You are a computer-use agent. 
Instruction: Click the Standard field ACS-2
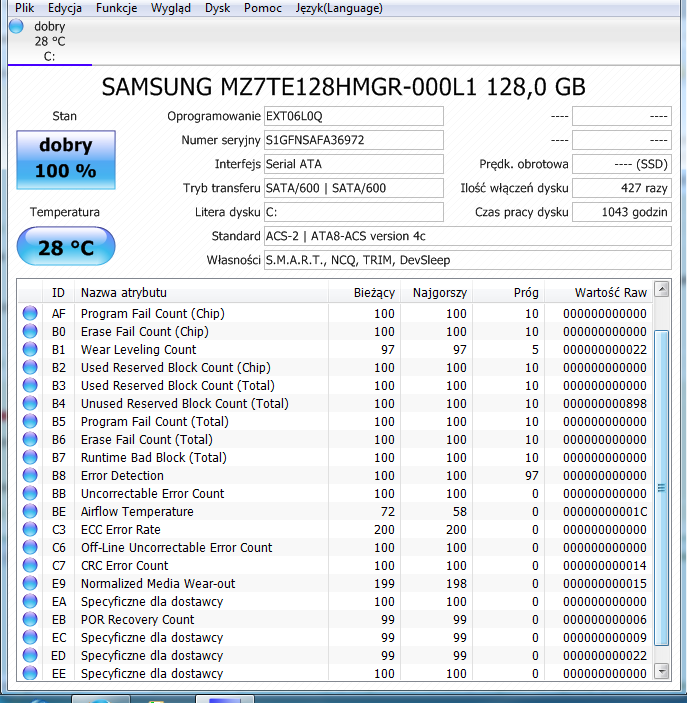pos(468,236)
